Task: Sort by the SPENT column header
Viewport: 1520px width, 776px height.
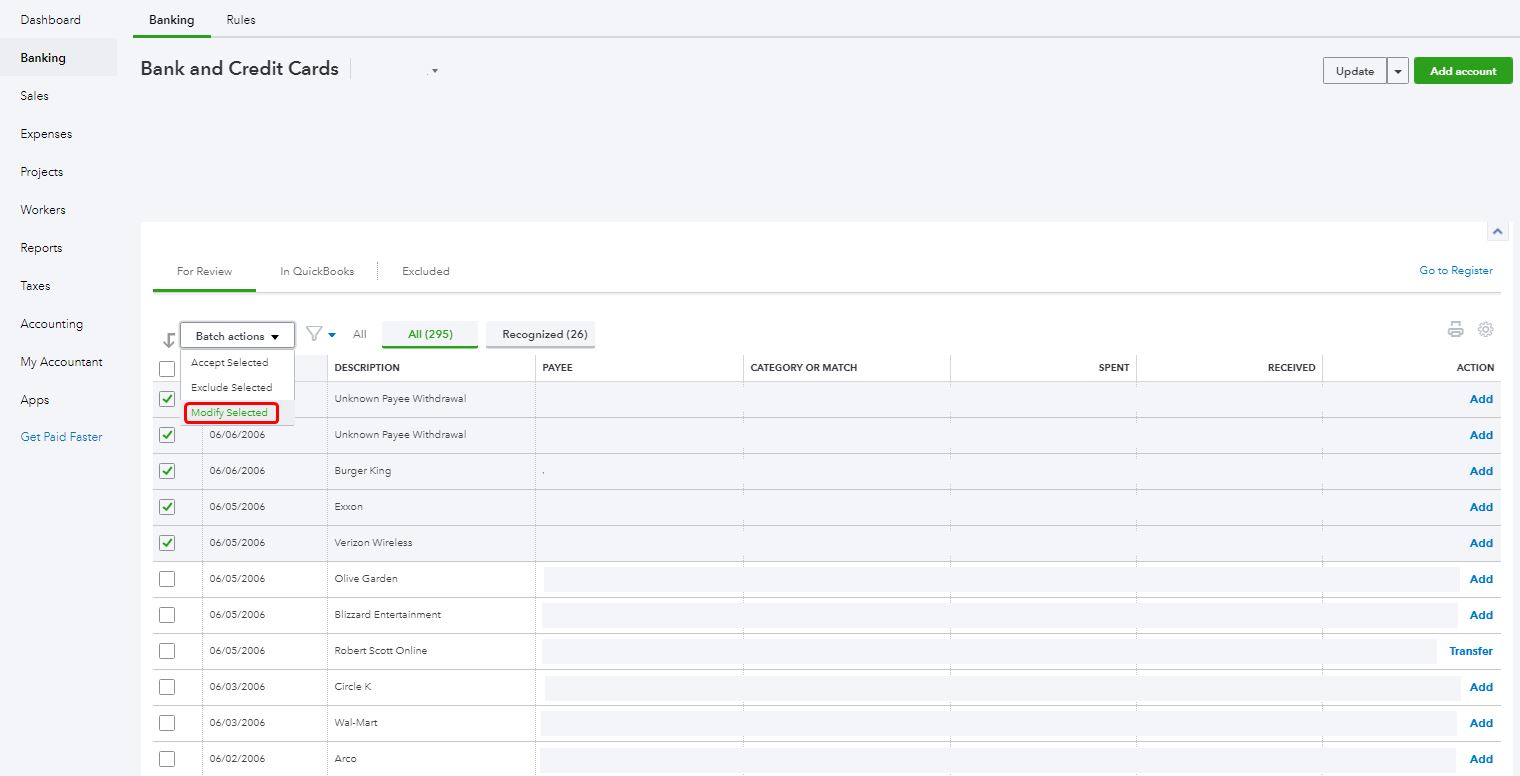Action: [x=1114, y=368]
